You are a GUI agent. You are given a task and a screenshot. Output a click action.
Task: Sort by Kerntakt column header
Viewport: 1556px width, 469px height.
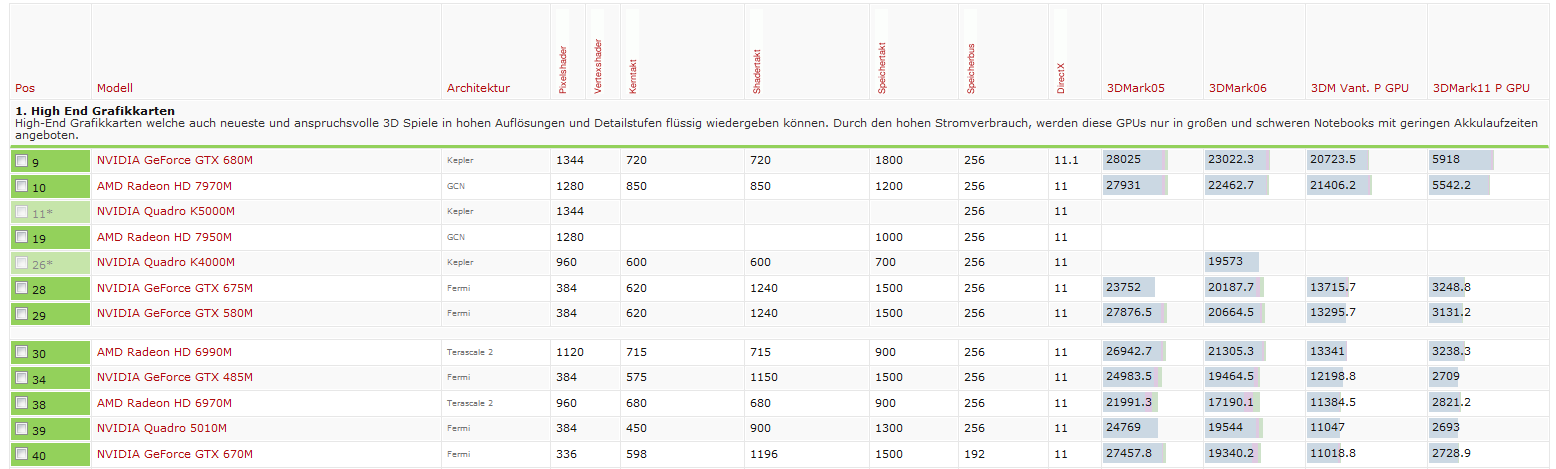pos(633,78)
